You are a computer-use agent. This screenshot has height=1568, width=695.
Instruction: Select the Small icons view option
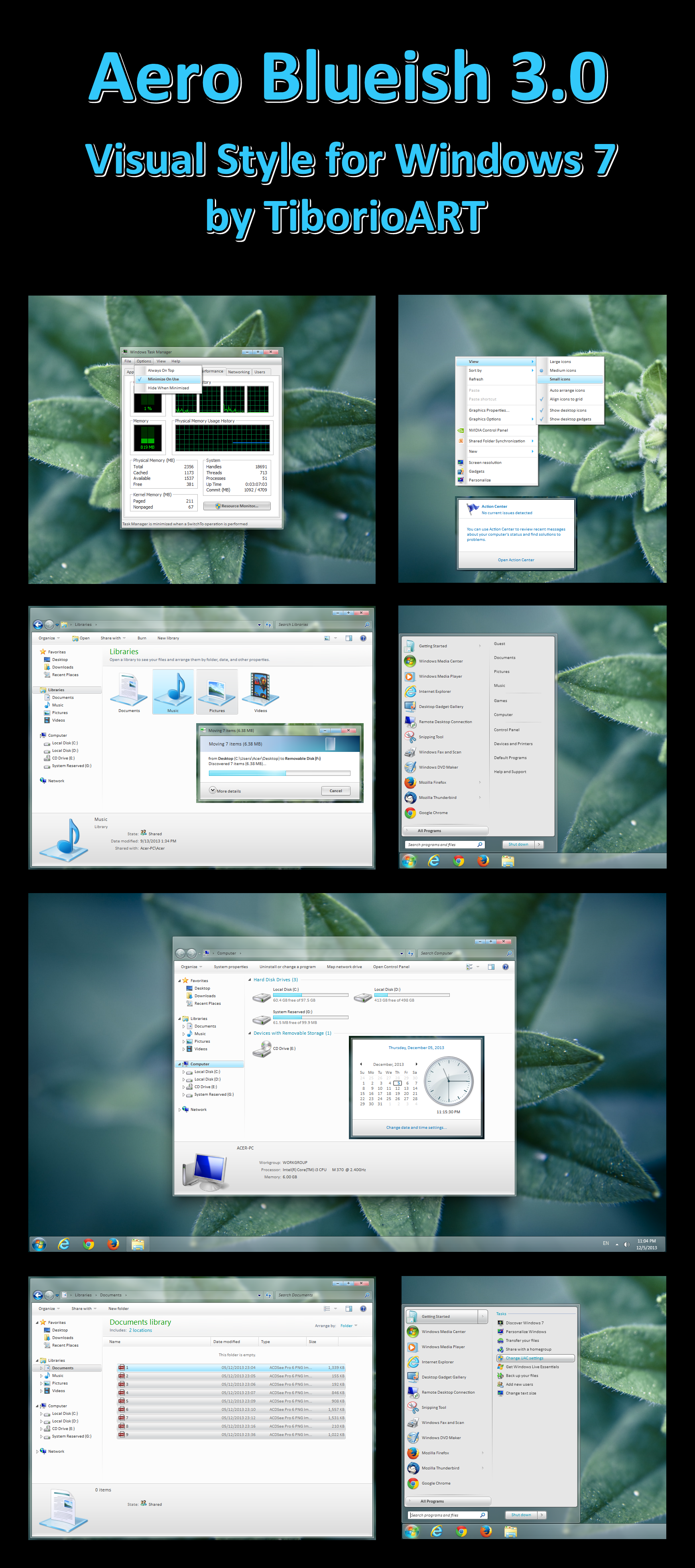570,379
